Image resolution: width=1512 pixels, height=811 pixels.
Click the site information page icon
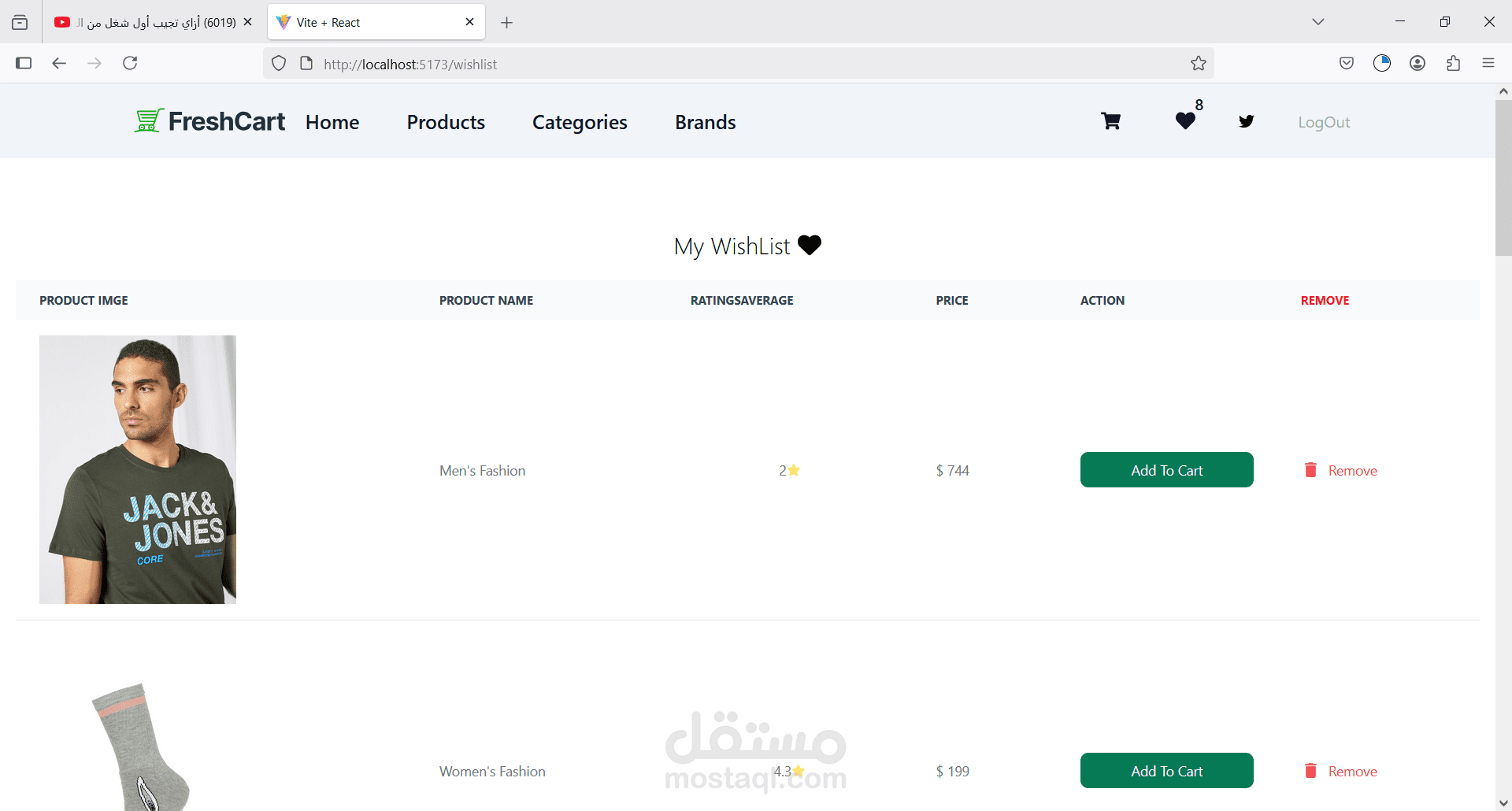[306, 64]
